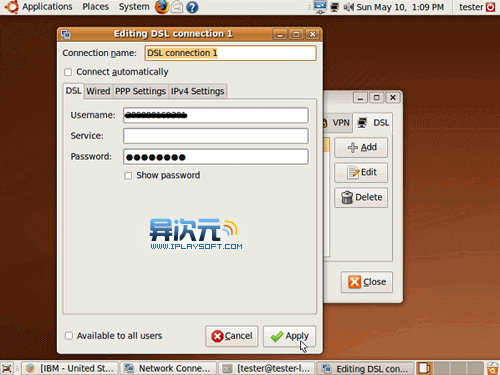The image size is (500, 375).
Task: Click the tester user name in panel
Action: tap(471, 7)
